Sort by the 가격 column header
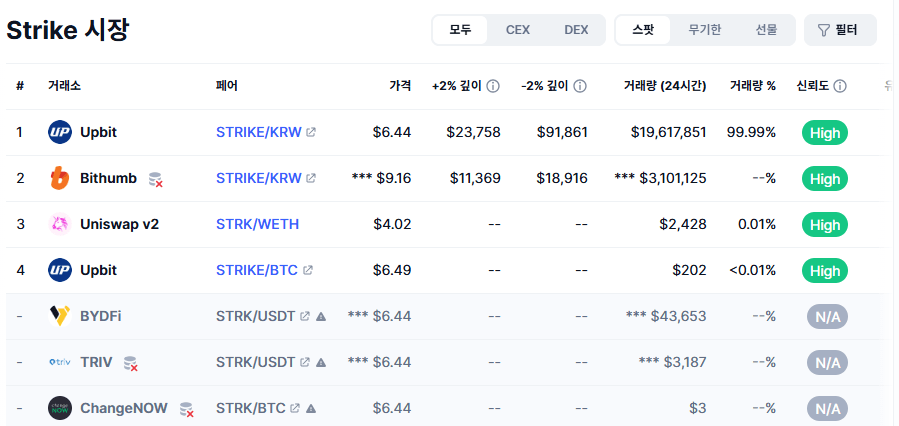The image size is (899, 426). point(400,86)
